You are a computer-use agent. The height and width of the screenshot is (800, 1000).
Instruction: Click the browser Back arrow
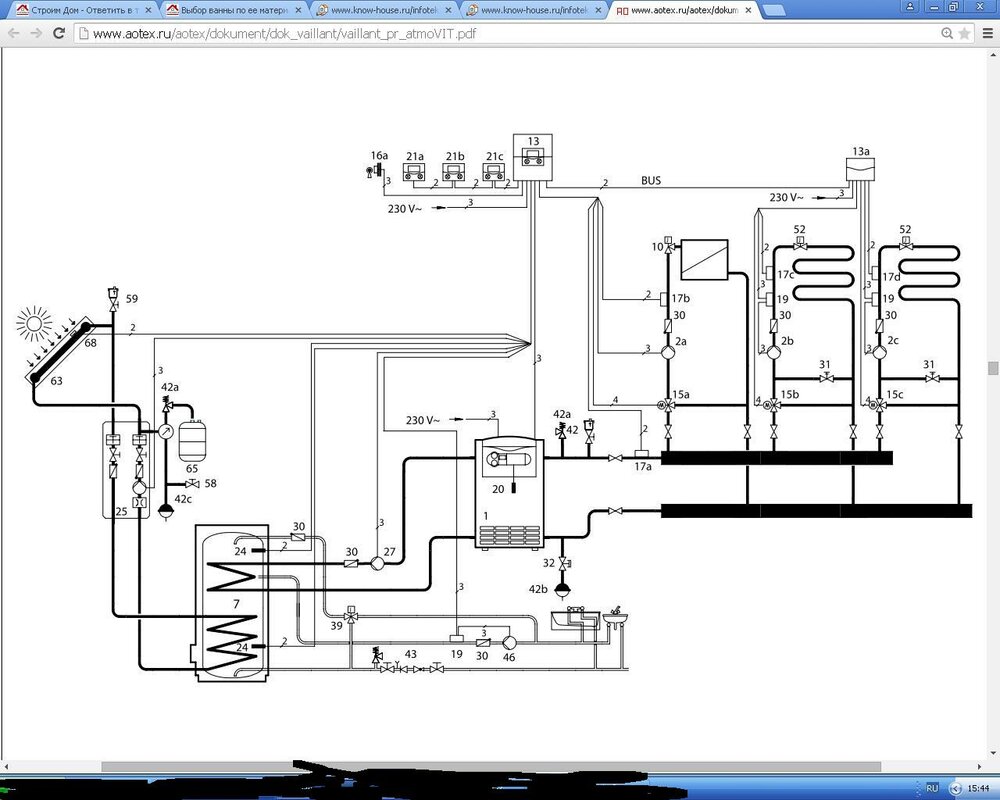(x=12, y=33)
